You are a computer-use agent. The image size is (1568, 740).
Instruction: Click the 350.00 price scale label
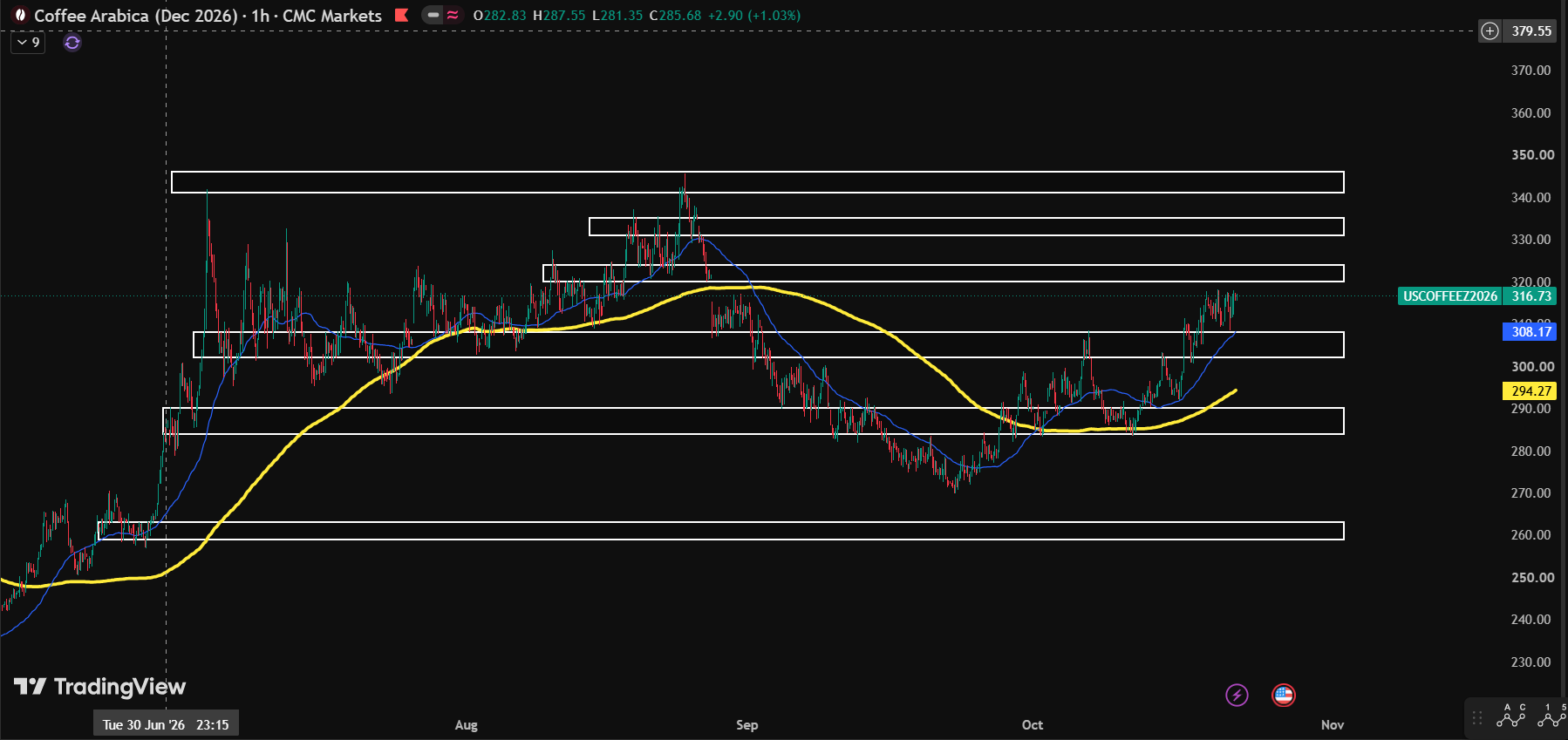[x=1532, y=155]
